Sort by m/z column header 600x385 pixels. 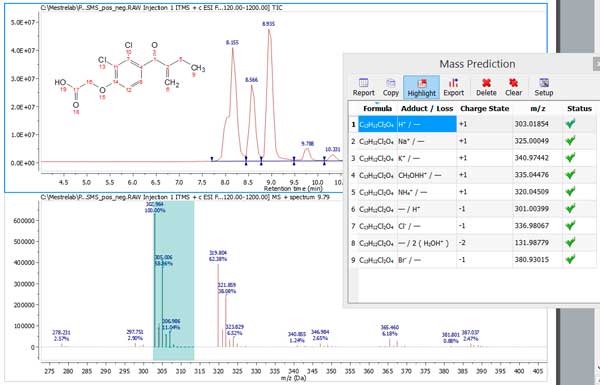[x=538, y=109]
